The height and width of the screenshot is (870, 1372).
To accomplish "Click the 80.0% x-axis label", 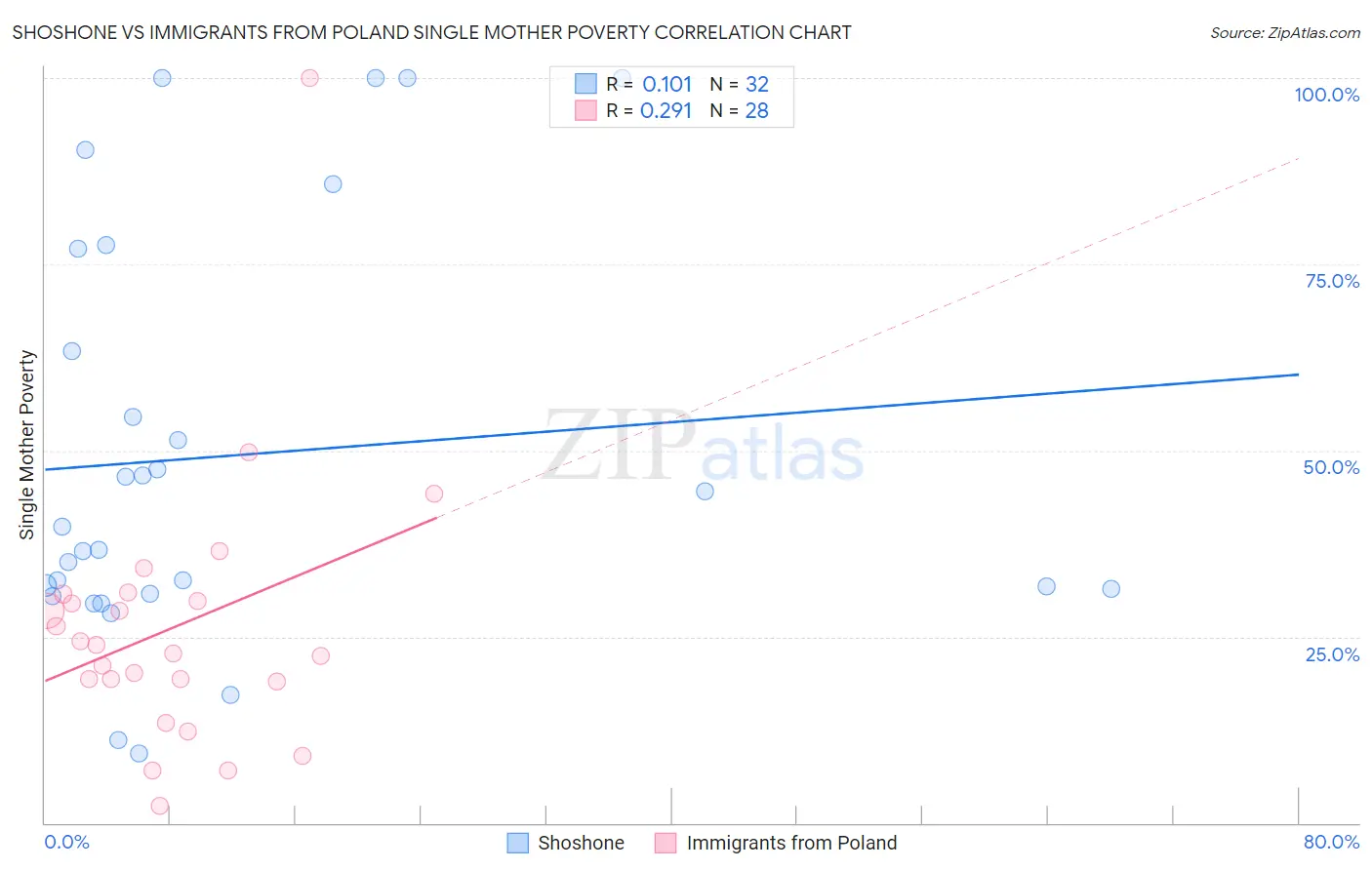I will point(1331,842).
